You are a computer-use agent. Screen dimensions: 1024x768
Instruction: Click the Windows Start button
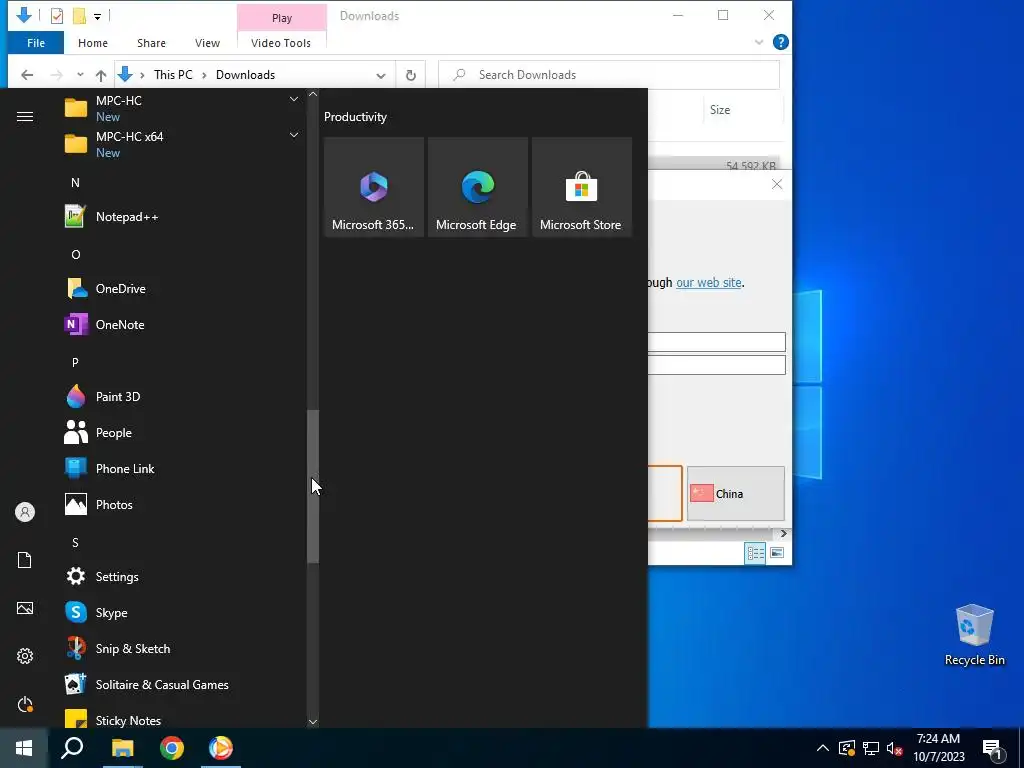coord(24,748)
